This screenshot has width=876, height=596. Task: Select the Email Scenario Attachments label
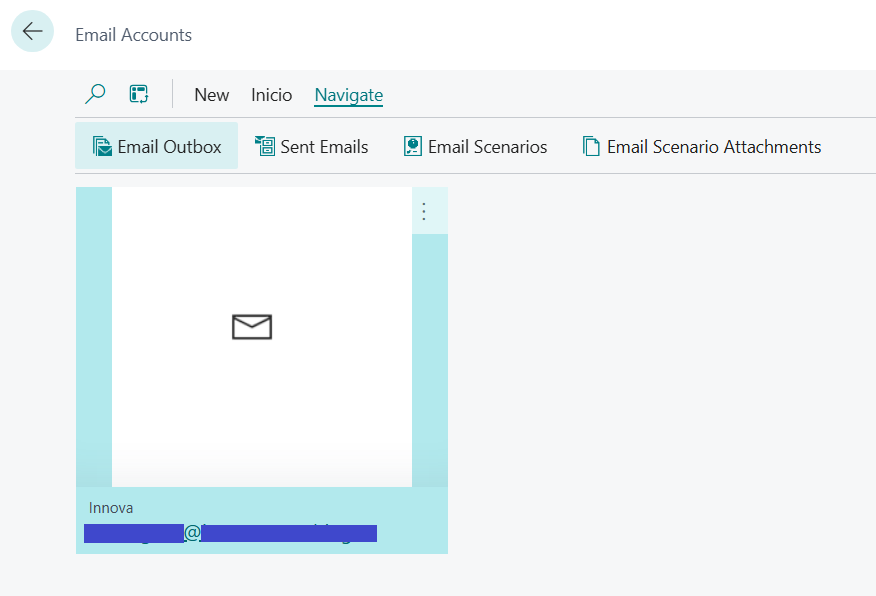(x=714, y=147)
